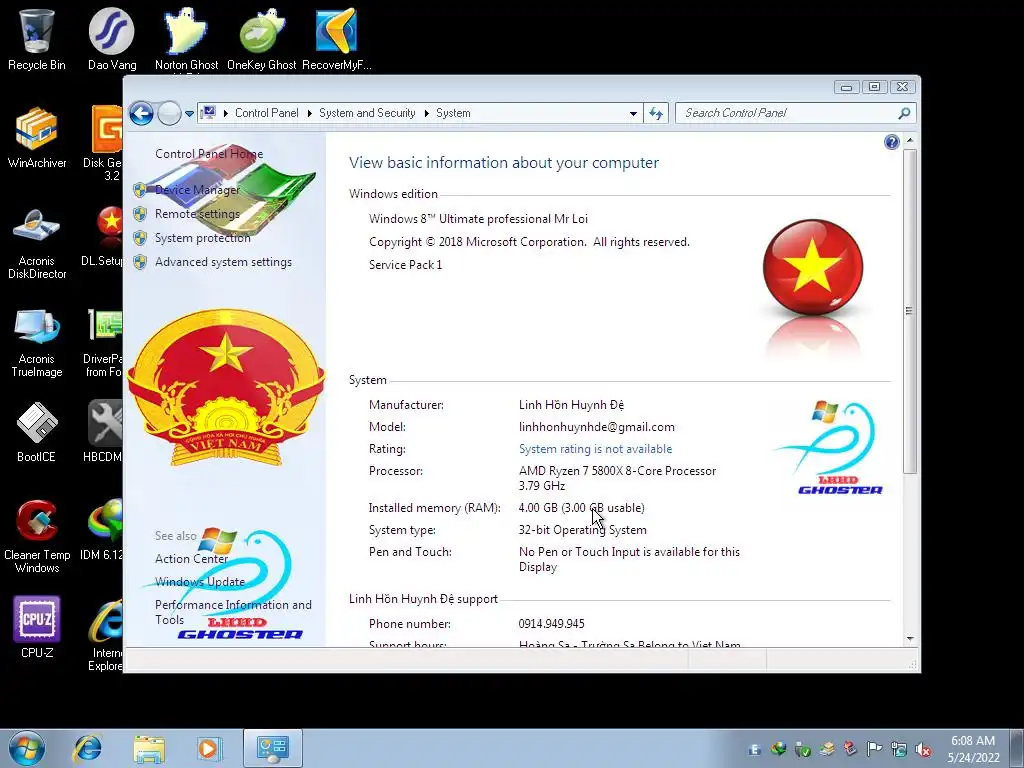The height and width of the screenshot is (768, 1024).
Task: Open BootICE desktop icon
Action: [37, 431]
